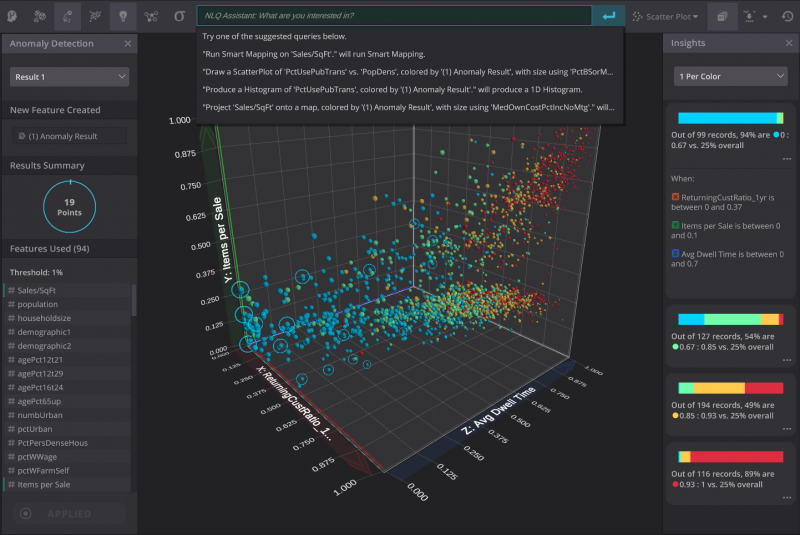Open the 1 Per Color dropdown
The image size is (800, 535).
pyautogui.click(x=730, y=77)
